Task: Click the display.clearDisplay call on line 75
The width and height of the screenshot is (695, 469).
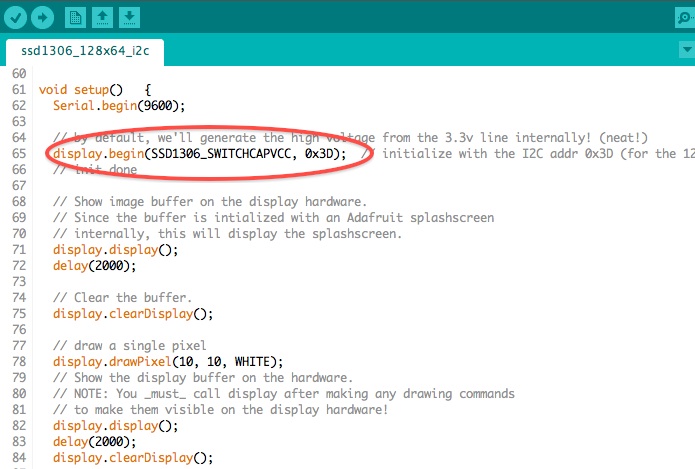Action: [x=133, y=314]
